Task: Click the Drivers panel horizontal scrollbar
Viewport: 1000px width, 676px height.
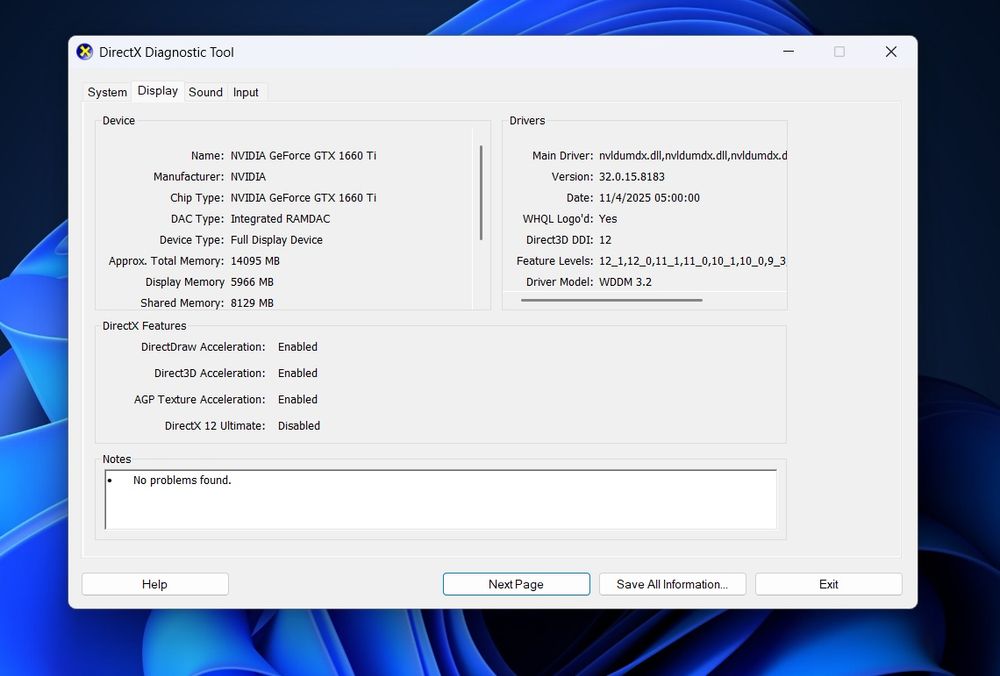Action: click(x=612, y=300)
